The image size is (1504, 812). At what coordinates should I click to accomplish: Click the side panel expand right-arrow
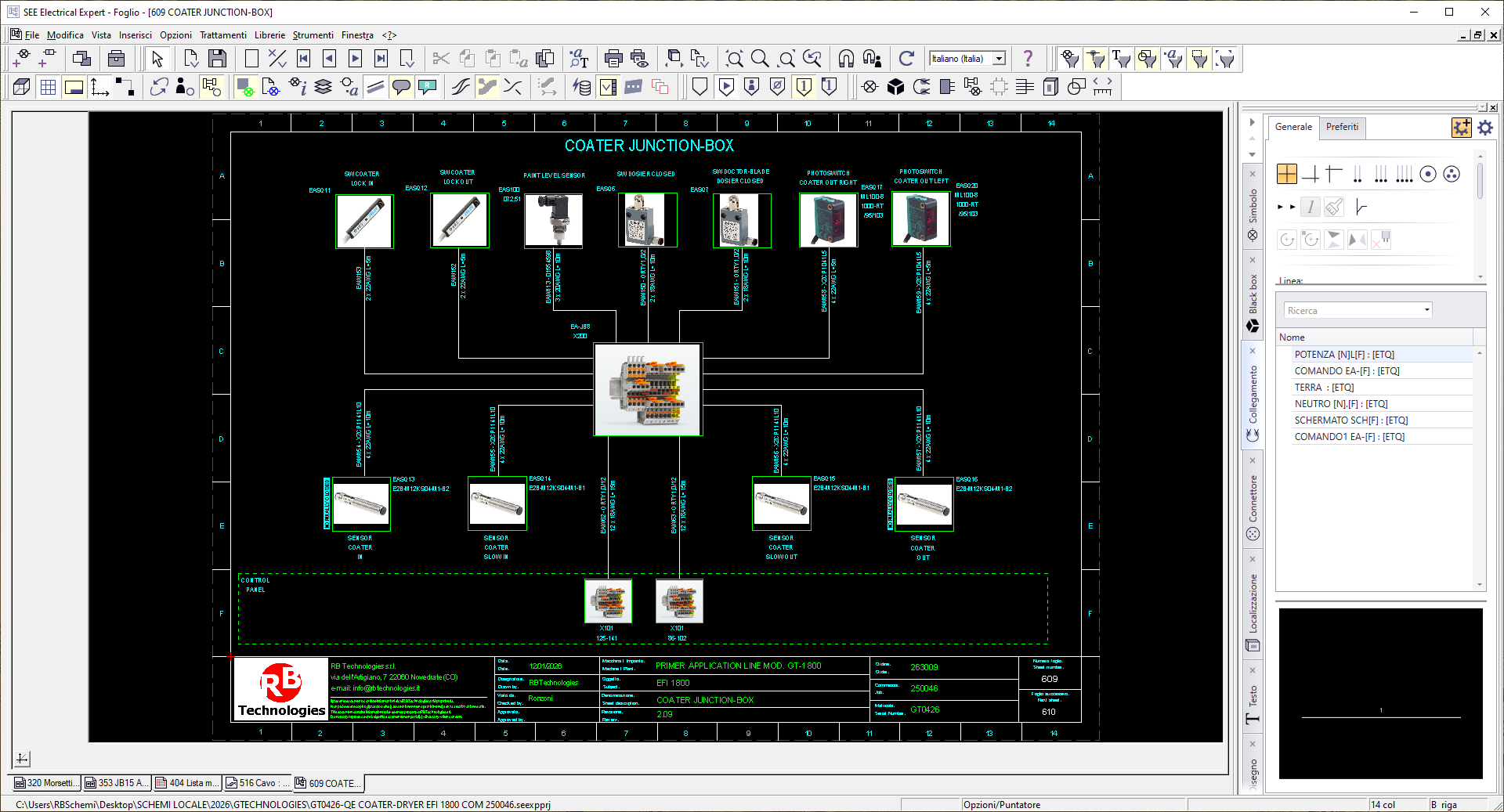[1252, 121]
